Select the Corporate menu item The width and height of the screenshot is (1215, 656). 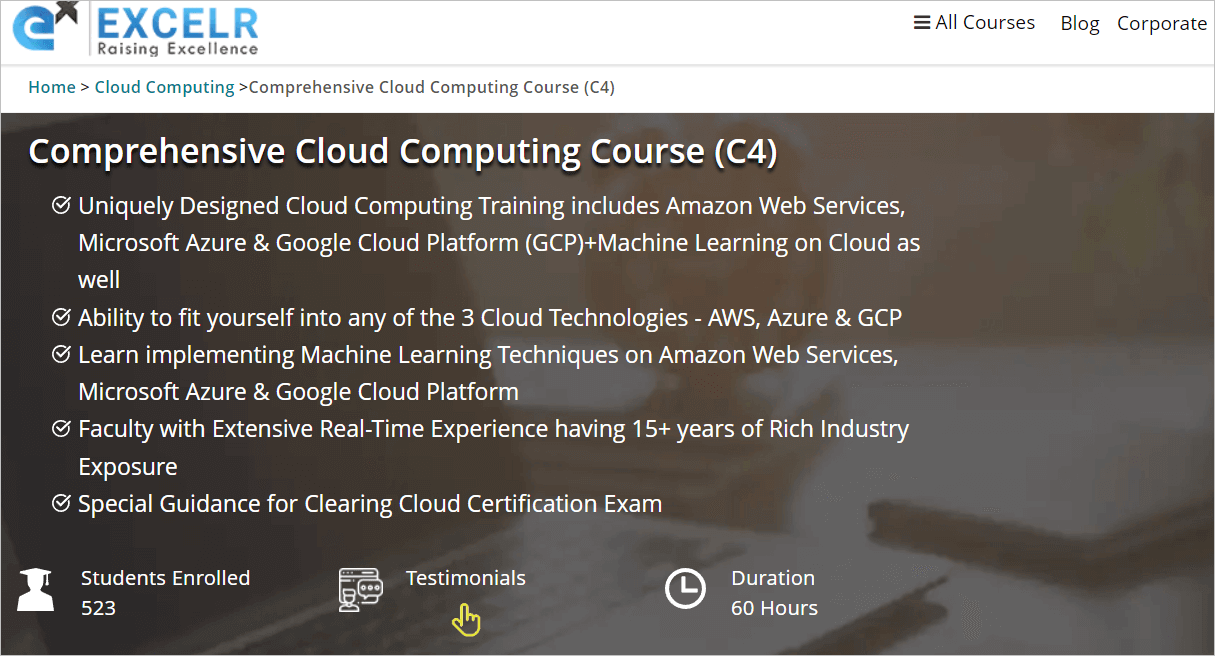pyautogui.click(x=1162, y=22)
